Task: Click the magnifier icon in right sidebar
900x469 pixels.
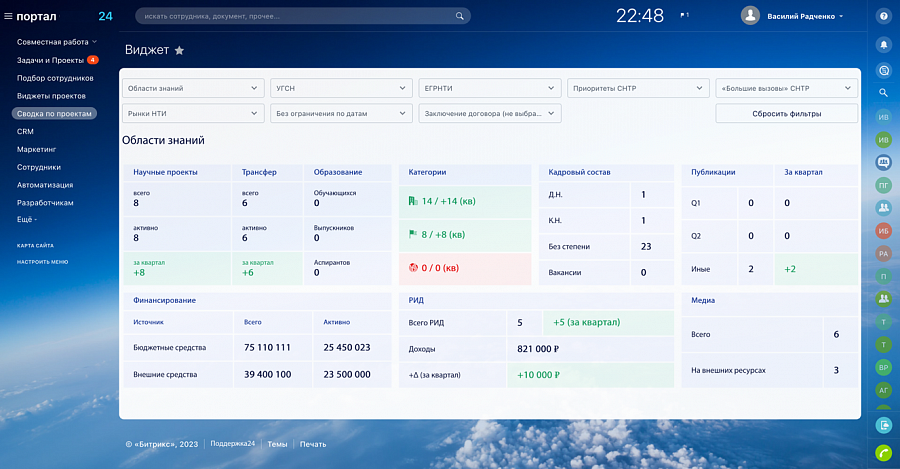Action: [x=883, y=92]
